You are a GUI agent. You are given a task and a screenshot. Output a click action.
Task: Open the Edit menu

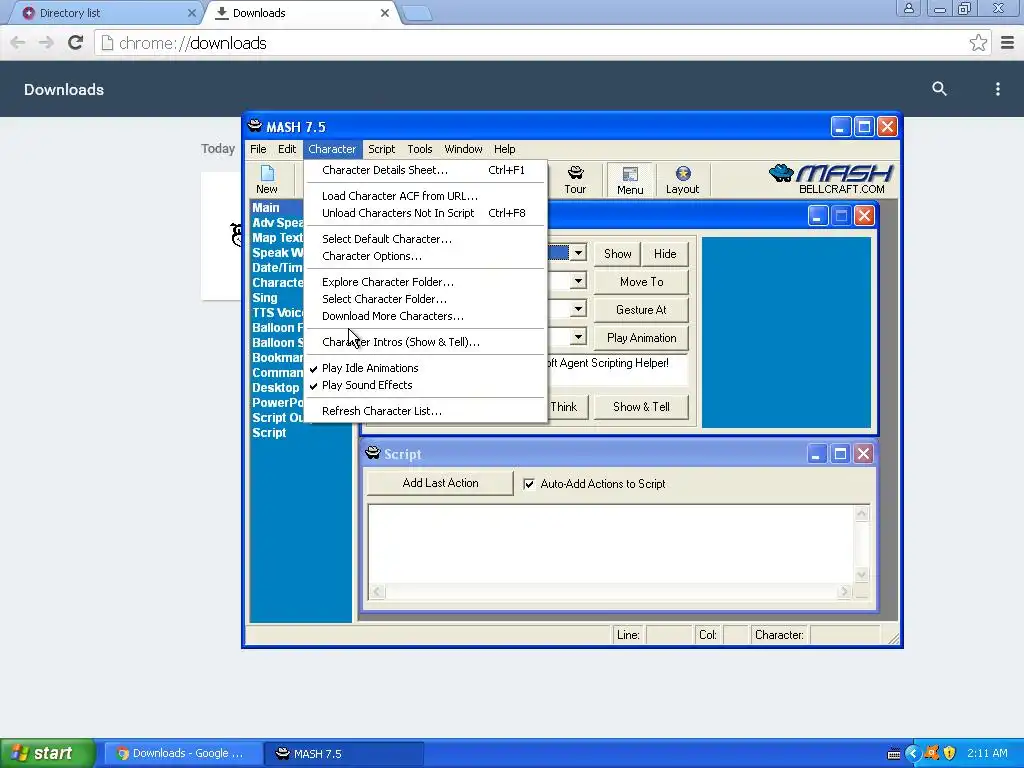[x=287, y=149]
